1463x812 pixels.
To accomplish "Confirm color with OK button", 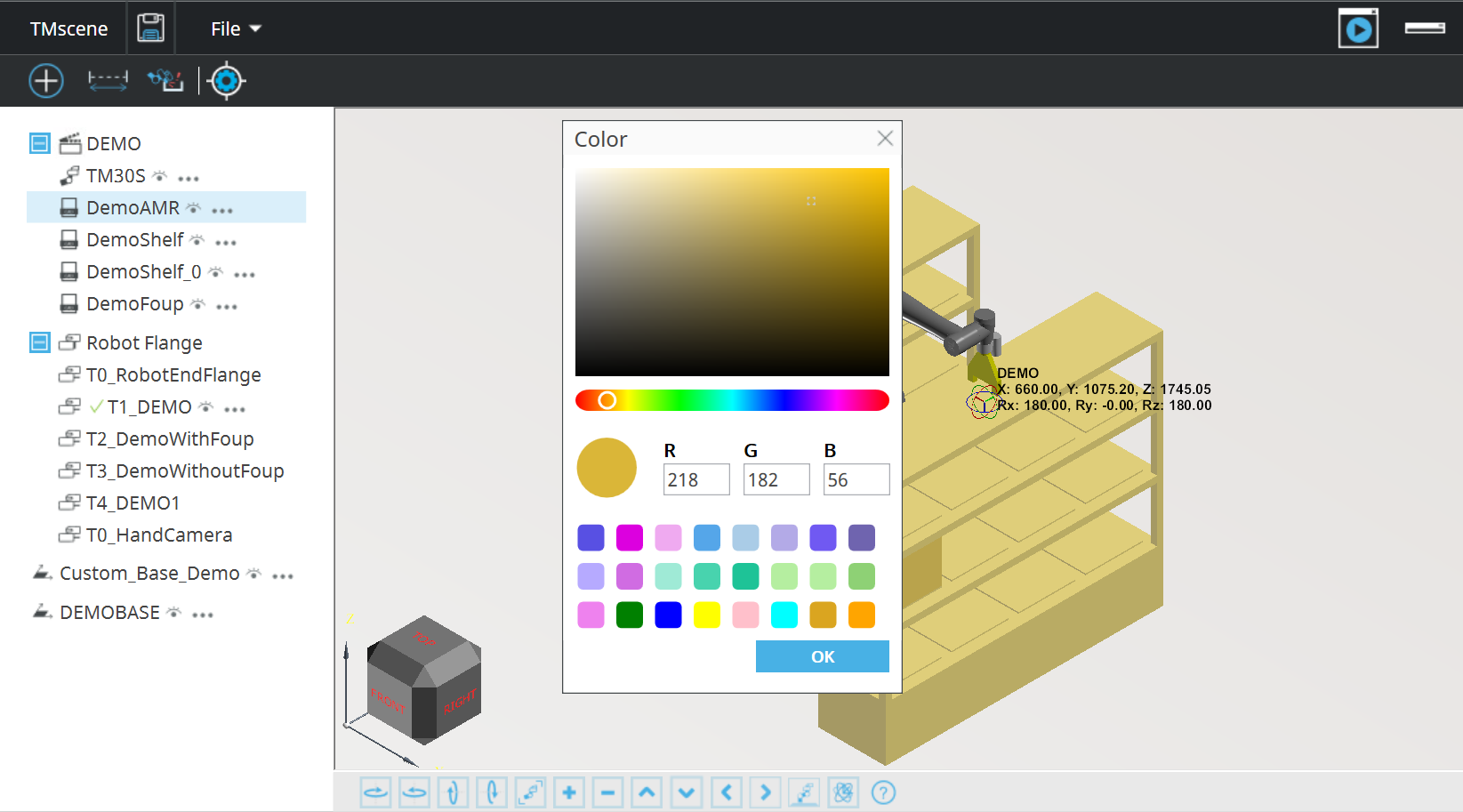I will (x=822, y=656).
